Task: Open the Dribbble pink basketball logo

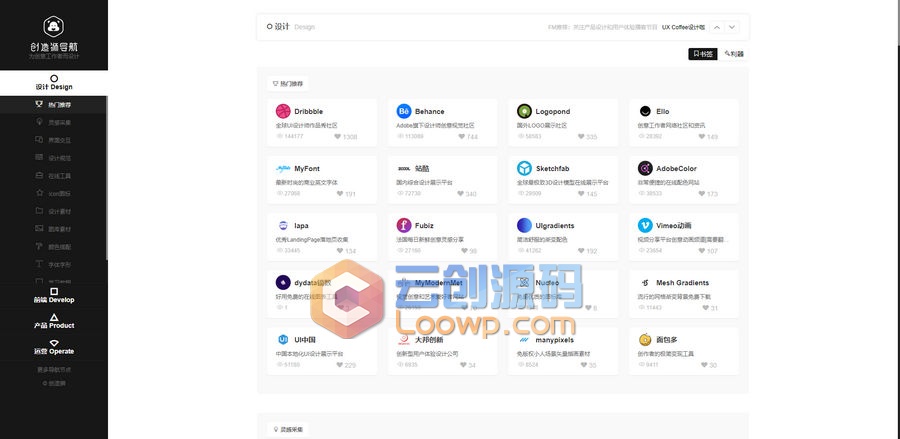Action: tap(283, 111)
